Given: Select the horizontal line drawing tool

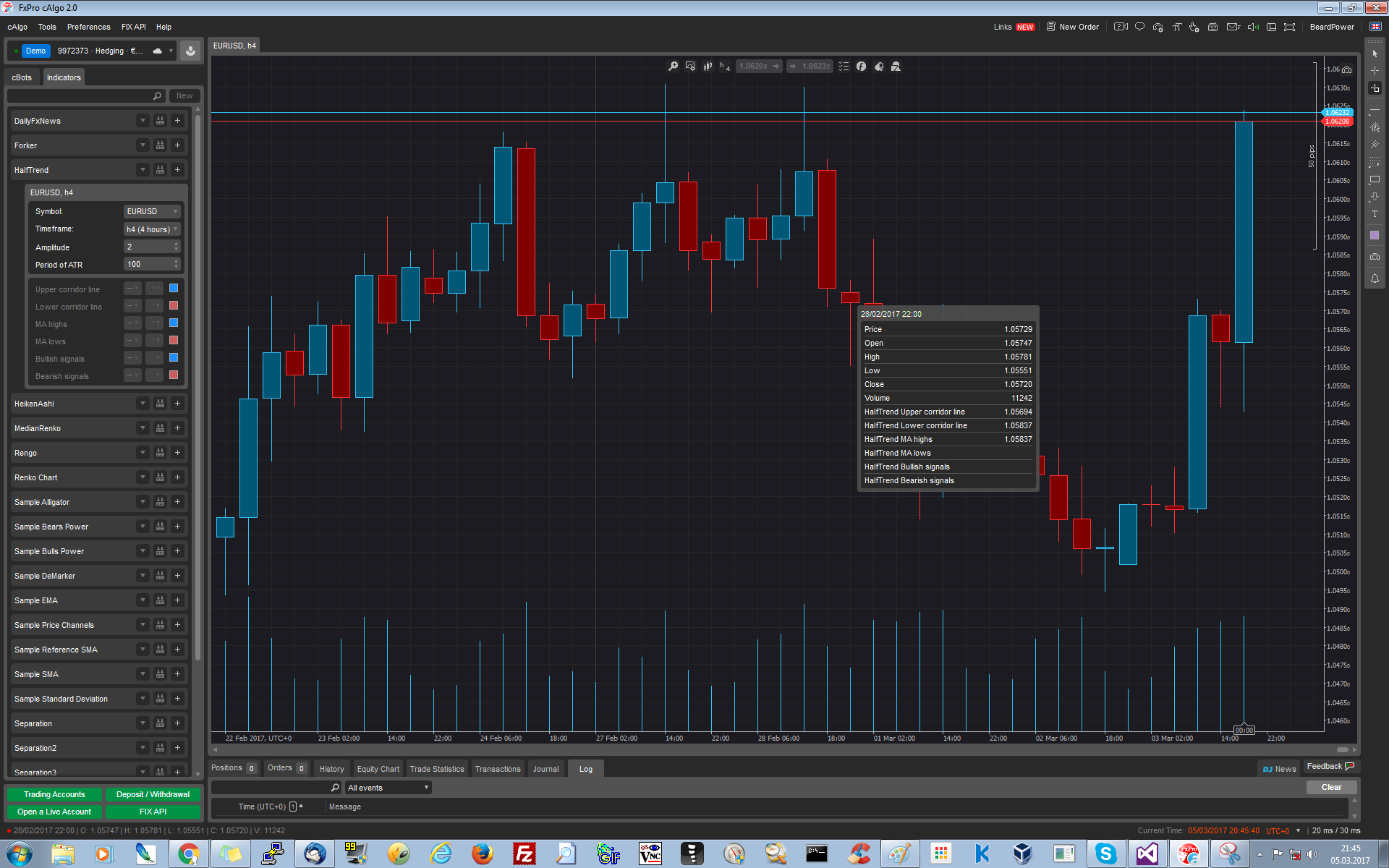Looking at the screenshot, I should (x=1375, y=110).
